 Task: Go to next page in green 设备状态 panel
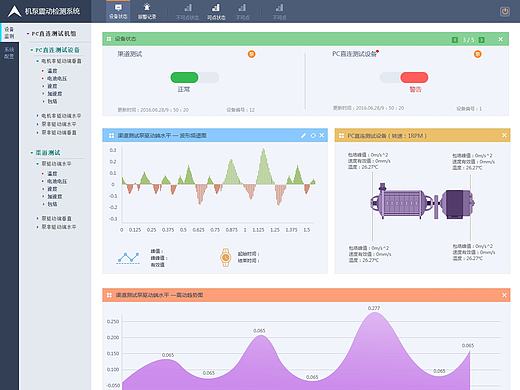[481, 40]
